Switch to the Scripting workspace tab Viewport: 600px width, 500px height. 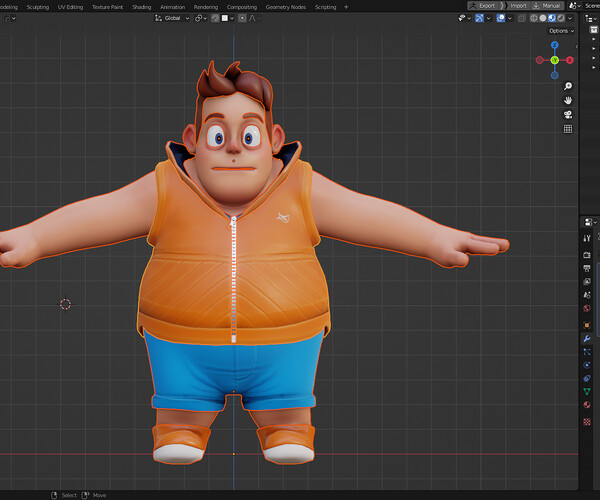tap(325, 7)
